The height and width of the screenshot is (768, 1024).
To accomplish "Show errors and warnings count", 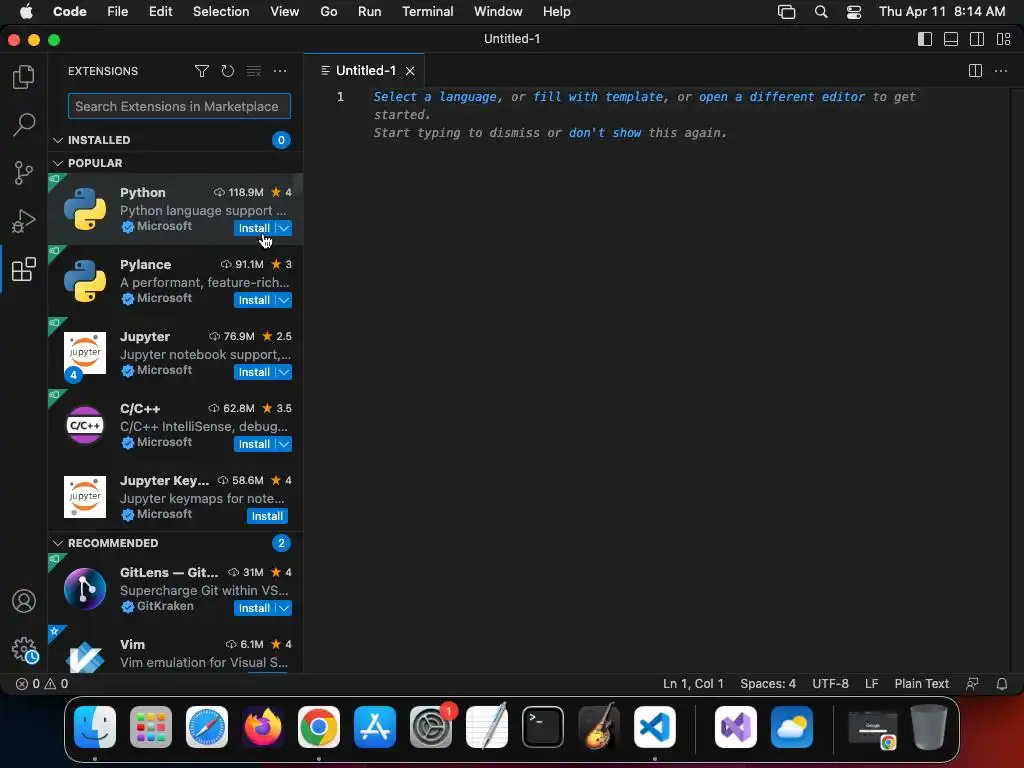I will coord(42,684).
